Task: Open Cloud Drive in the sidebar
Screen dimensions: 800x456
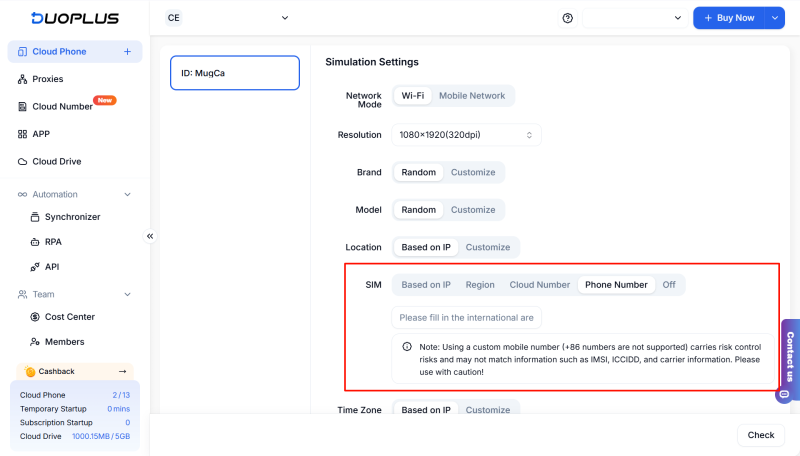Action: 56,161
